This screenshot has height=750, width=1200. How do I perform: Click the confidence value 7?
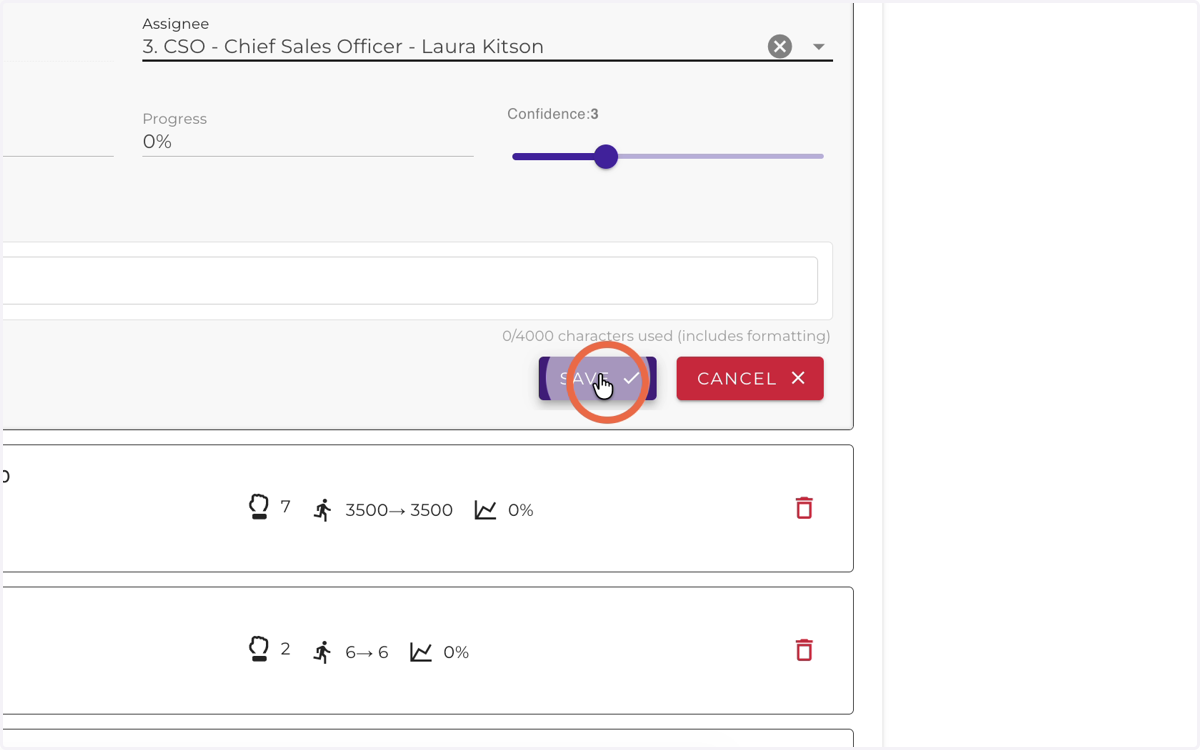[285, 507]
